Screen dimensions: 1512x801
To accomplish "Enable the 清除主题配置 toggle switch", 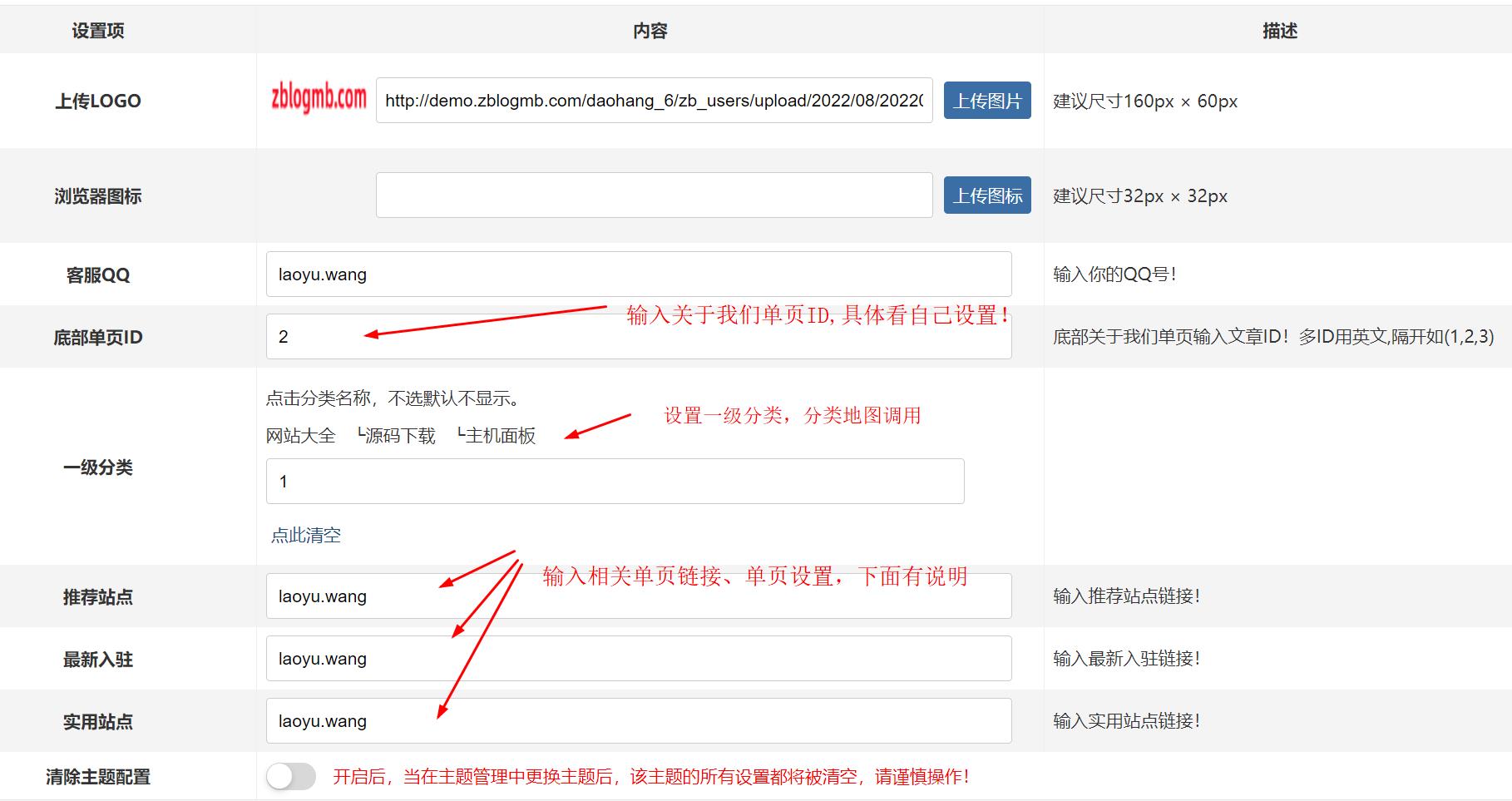I will point(289,776).
